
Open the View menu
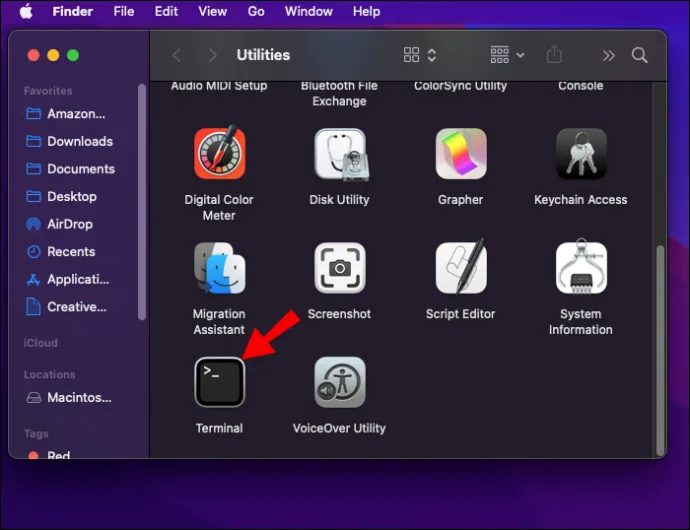point(212,11)
